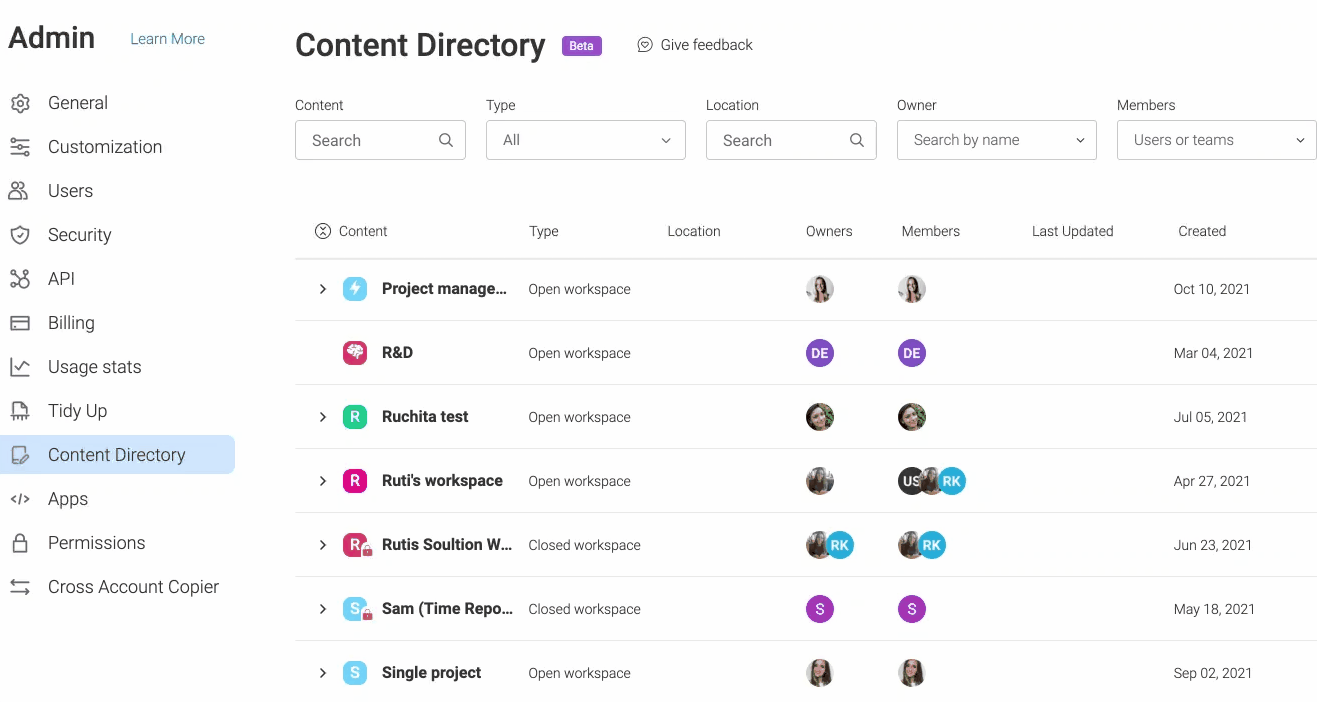
Task: Expand the Ruti's workspace row
Action: point(323,481)
